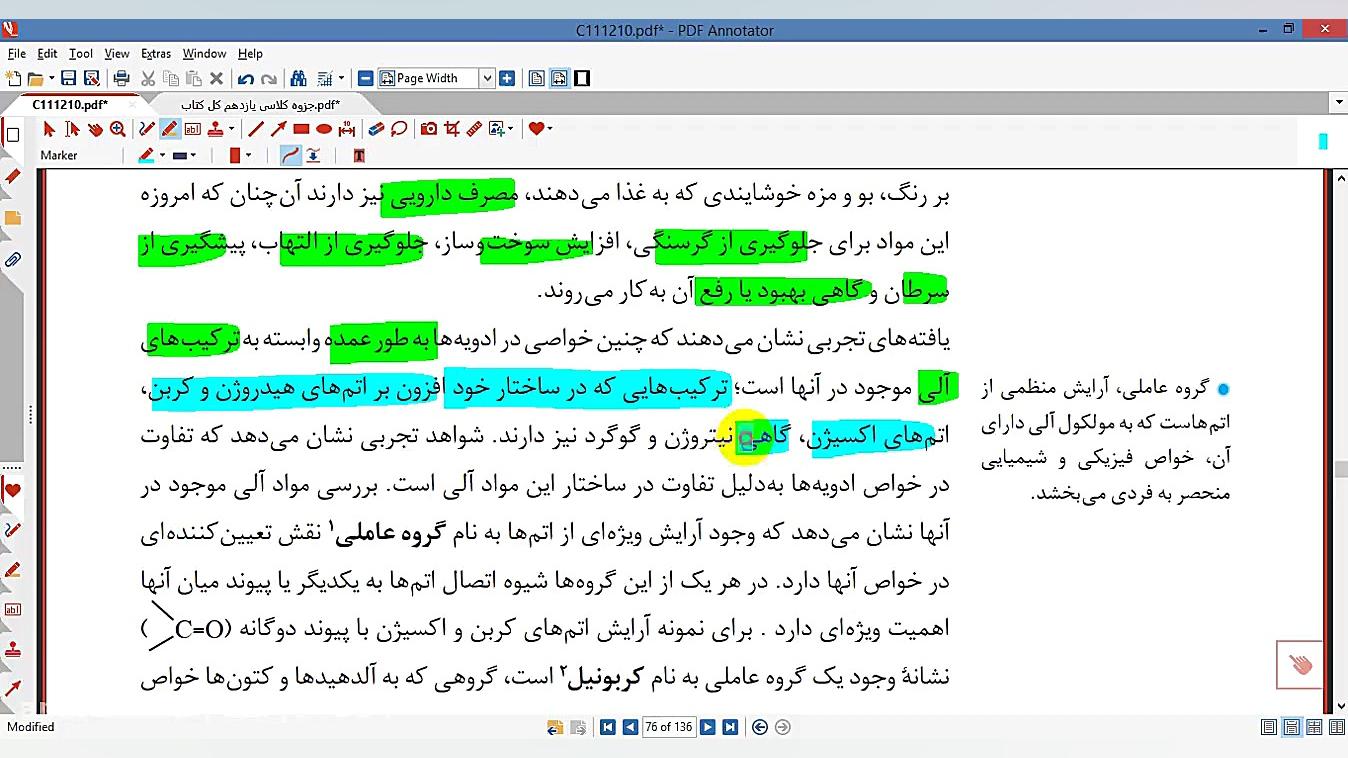
Task: Switch to the C111210.pdf tab
Action: pyautogui.click(x=70, y=104)
